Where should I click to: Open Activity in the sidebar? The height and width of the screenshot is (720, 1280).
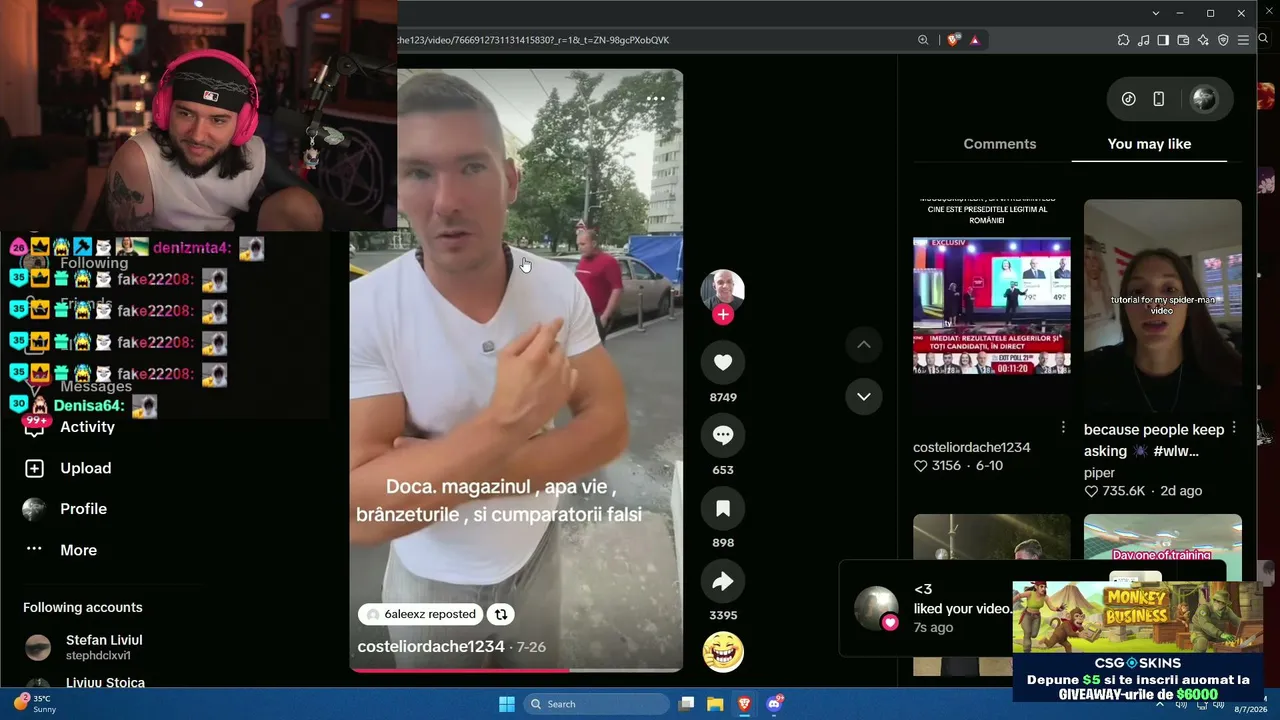(x=88, y=427)
